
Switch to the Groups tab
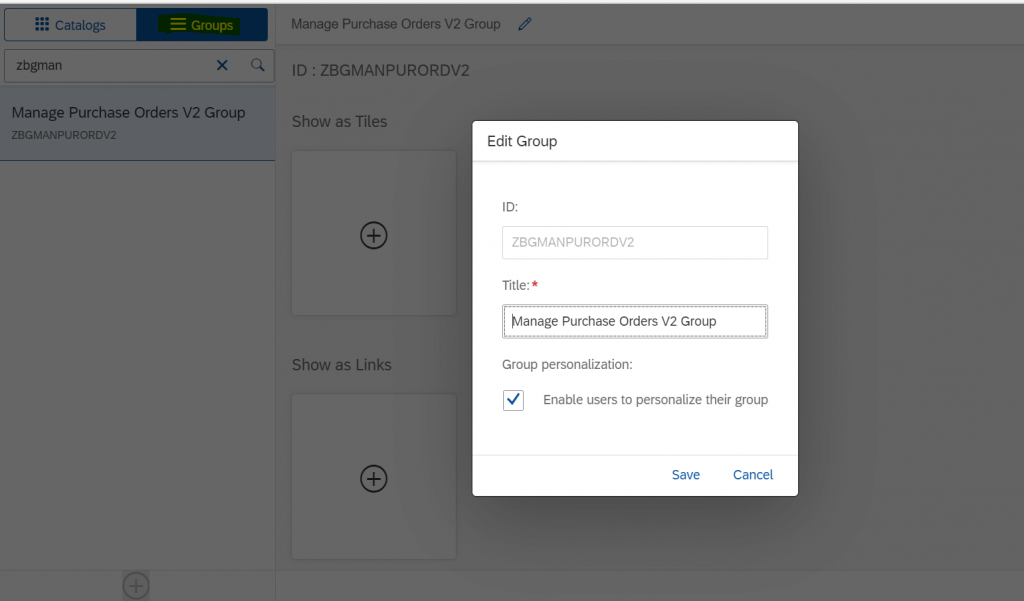click(x=202, y=25)
